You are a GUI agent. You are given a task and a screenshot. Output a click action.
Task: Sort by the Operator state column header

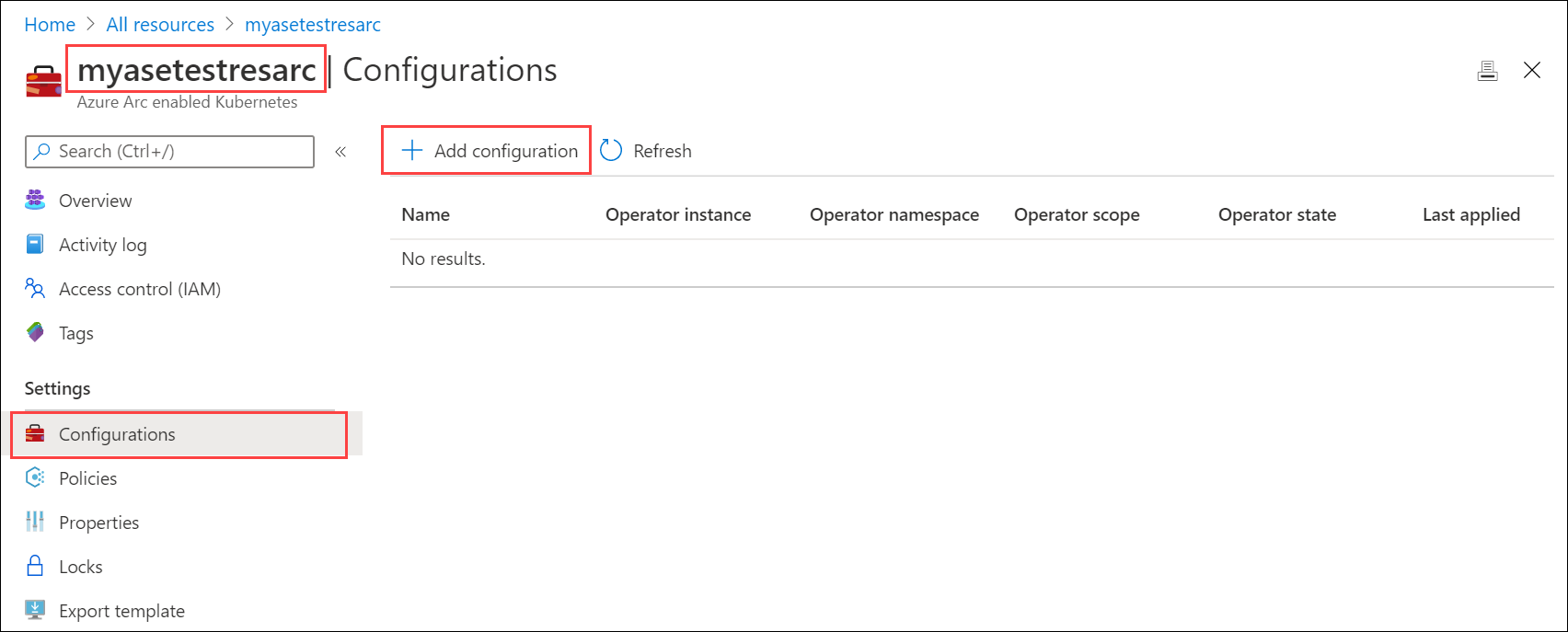click(1276, 215)
